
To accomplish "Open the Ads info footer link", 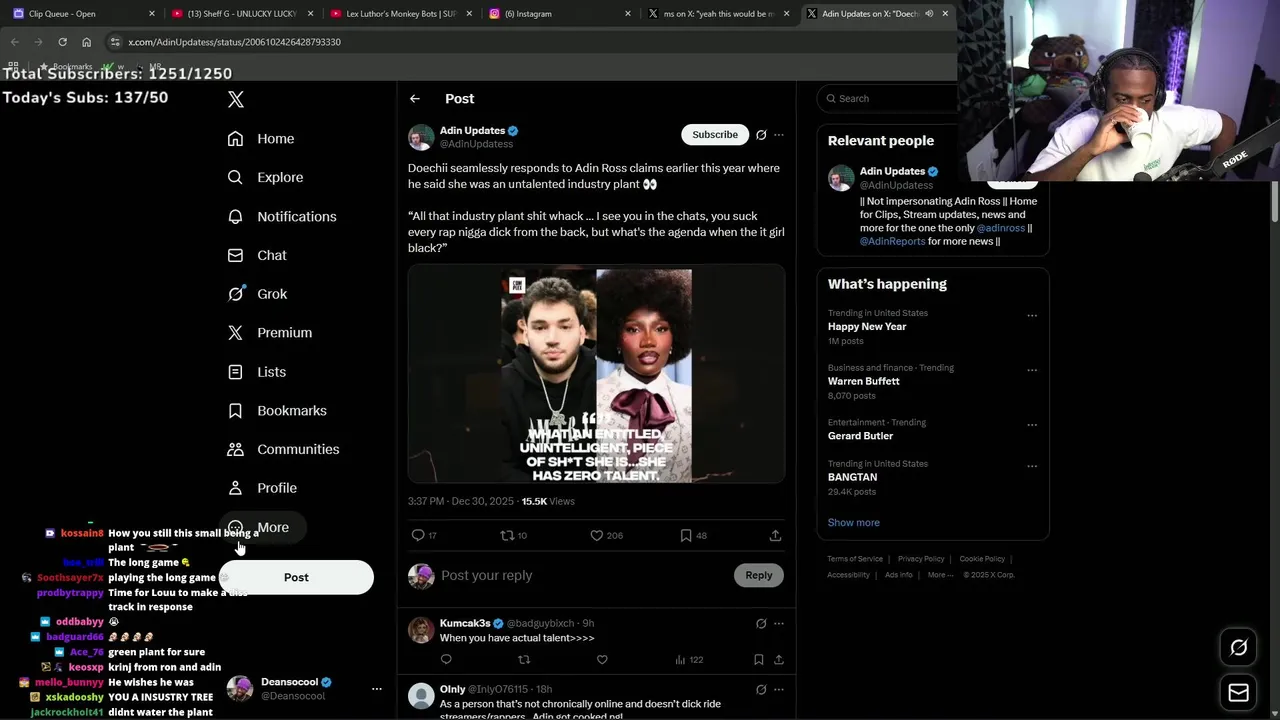I will tap(899, 575).
